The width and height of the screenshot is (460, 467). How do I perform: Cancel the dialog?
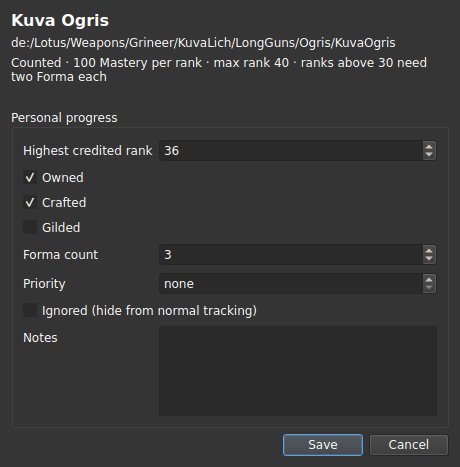coord(409,445)
